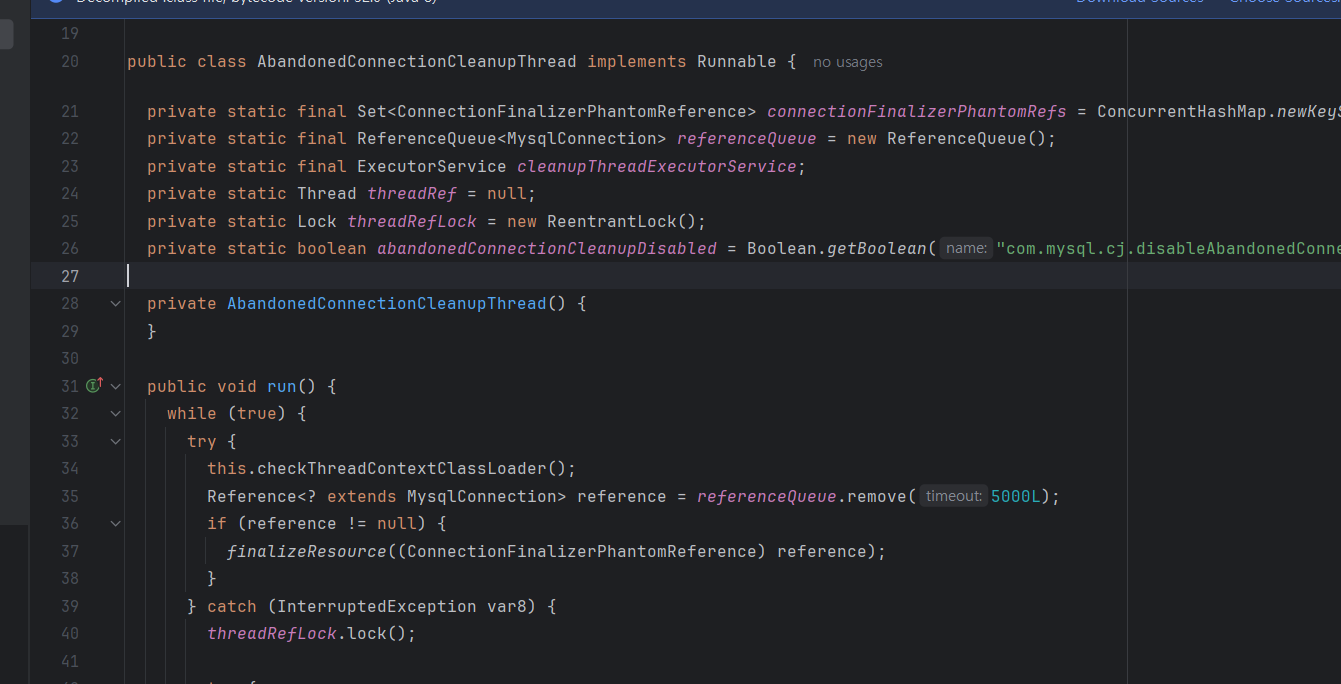Image resolution: width=1341 pixels, height=684 pixels.
Task: Click the 'name:' parameter hint on line 26
Action: (966, 248)
